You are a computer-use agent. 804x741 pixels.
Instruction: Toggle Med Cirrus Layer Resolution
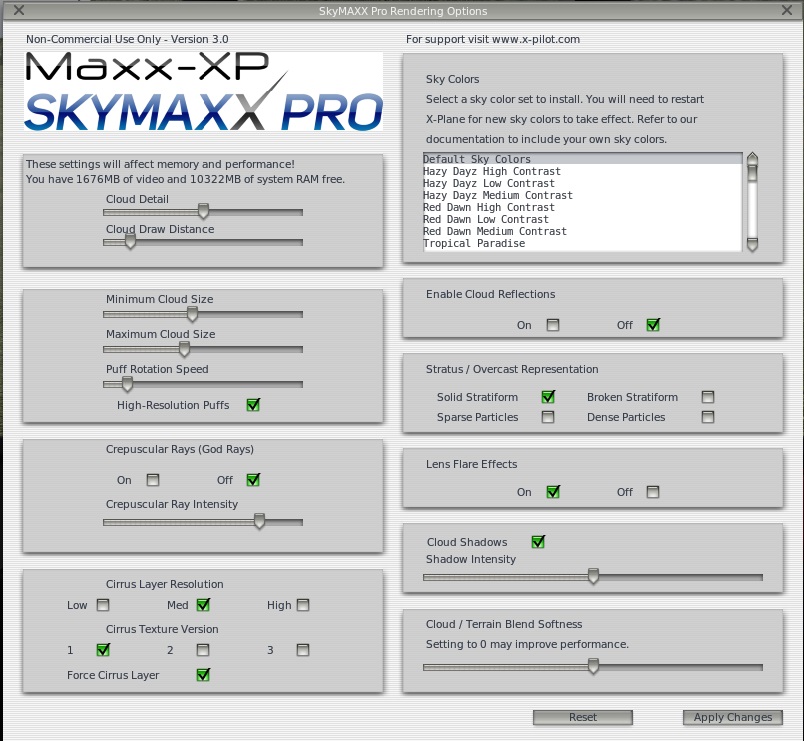(203, 605)
